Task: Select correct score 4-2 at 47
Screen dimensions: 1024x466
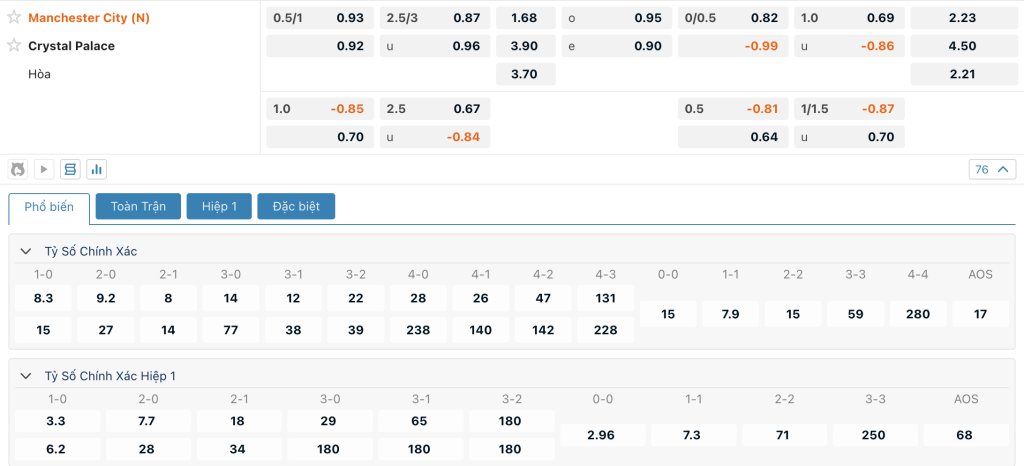Action: [x=543, y=298]
